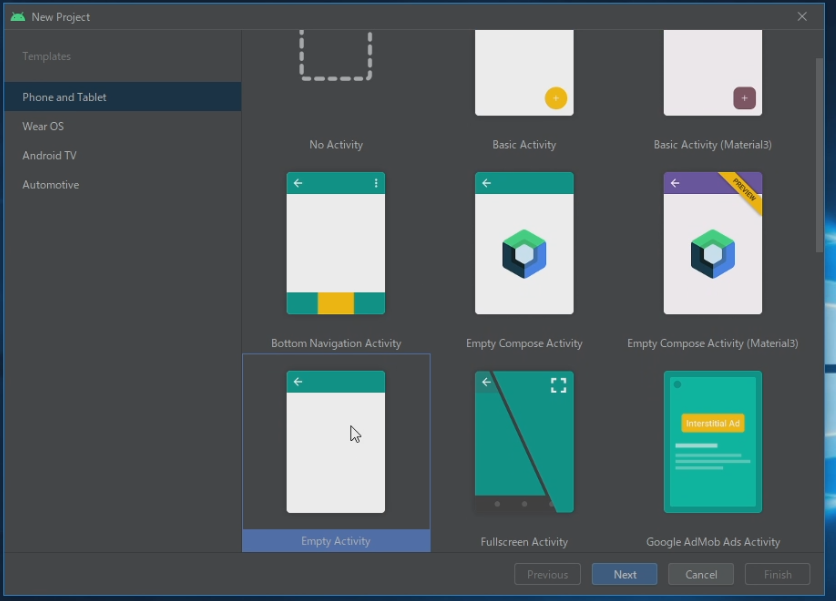Select the No Activity template thumbnail
This screenshot has height=601, width=836.
point(336,60)
